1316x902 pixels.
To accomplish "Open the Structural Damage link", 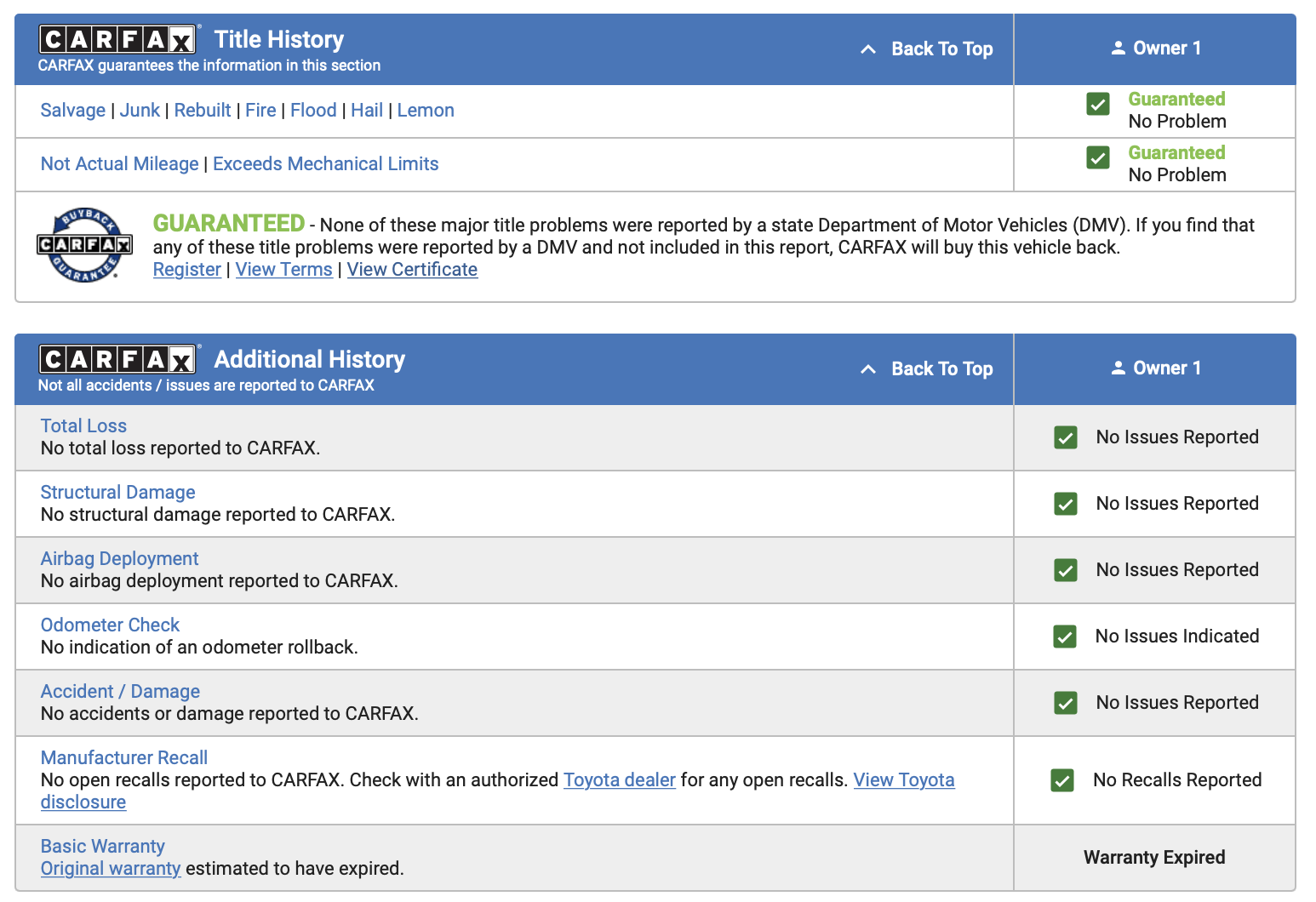I will click(118, 493).
